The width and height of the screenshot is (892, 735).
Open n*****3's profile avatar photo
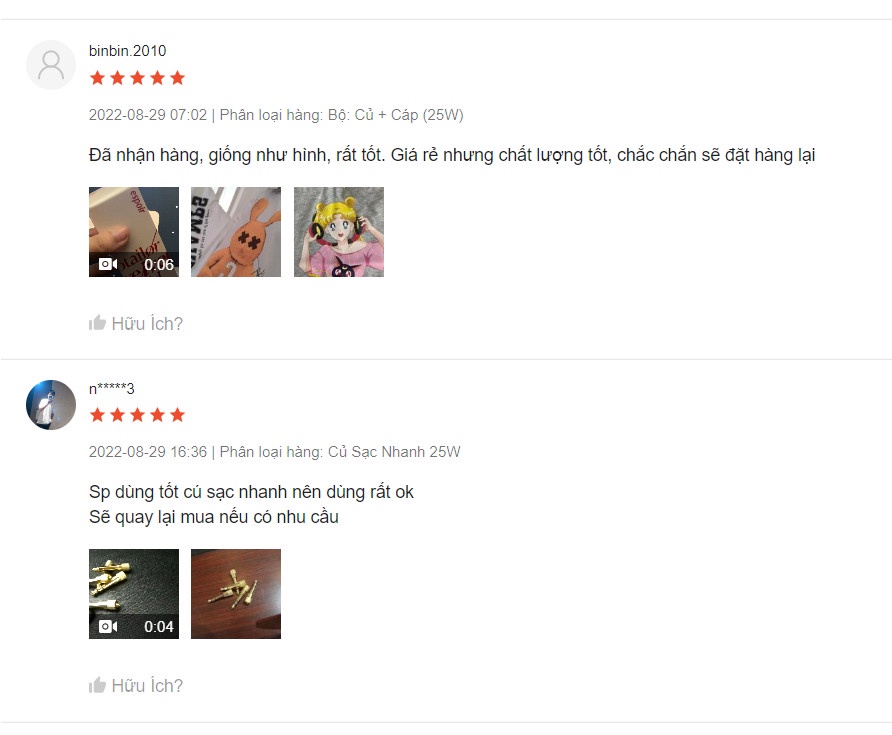coord(51,404)
